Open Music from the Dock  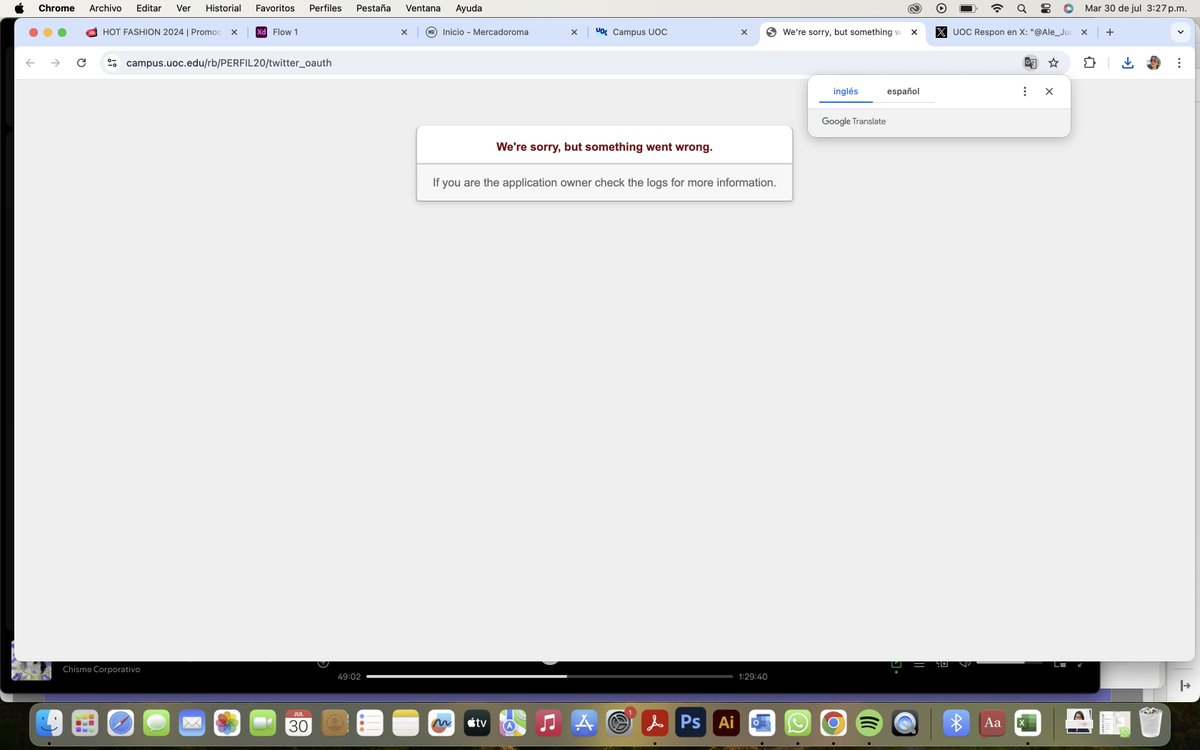pyautogui.click(x=547, y=722)
